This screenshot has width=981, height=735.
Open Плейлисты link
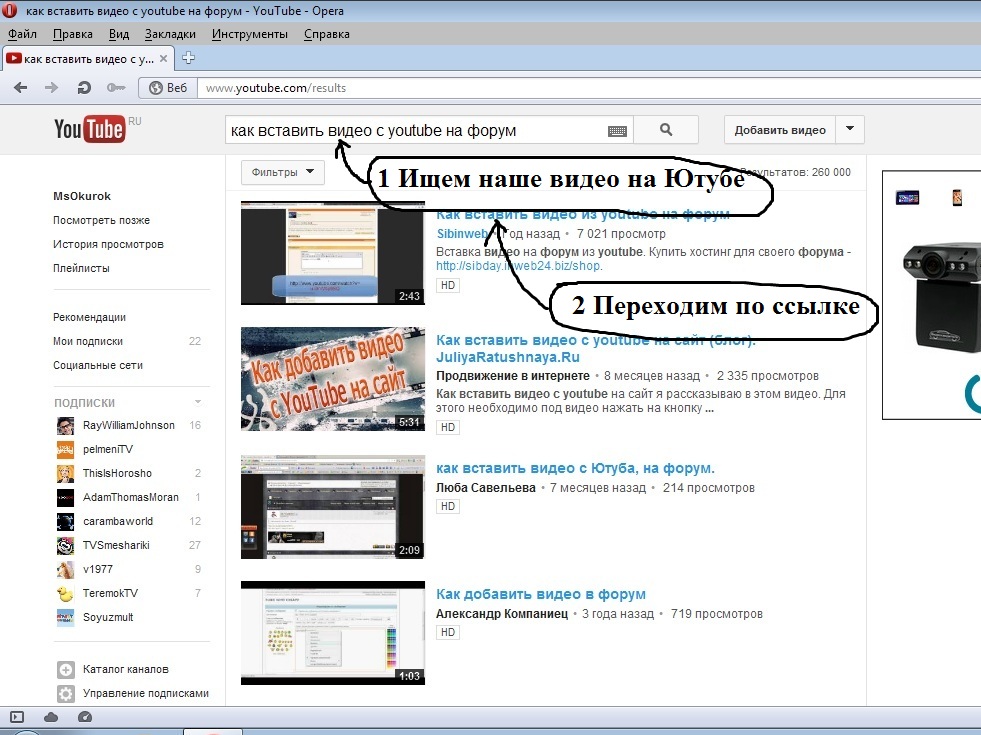[81, 268]
